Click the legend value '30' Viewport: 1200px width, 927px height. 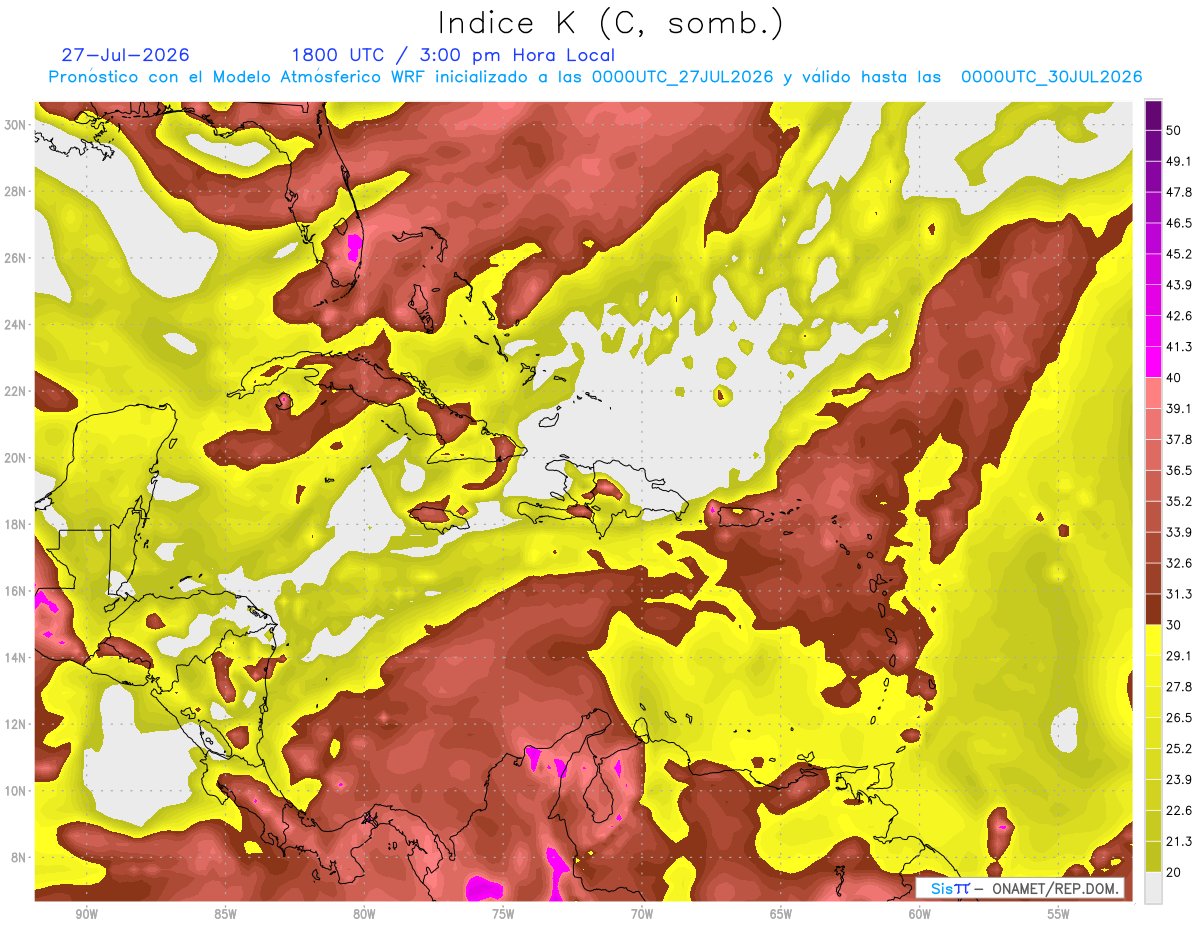[x=1174, y=625]
